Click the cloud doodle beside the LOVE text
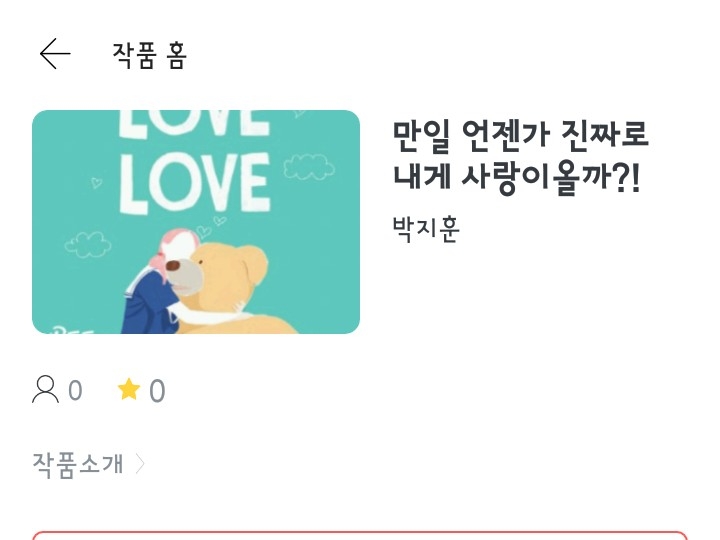This screenshot has height=540, width=720. 309,166
